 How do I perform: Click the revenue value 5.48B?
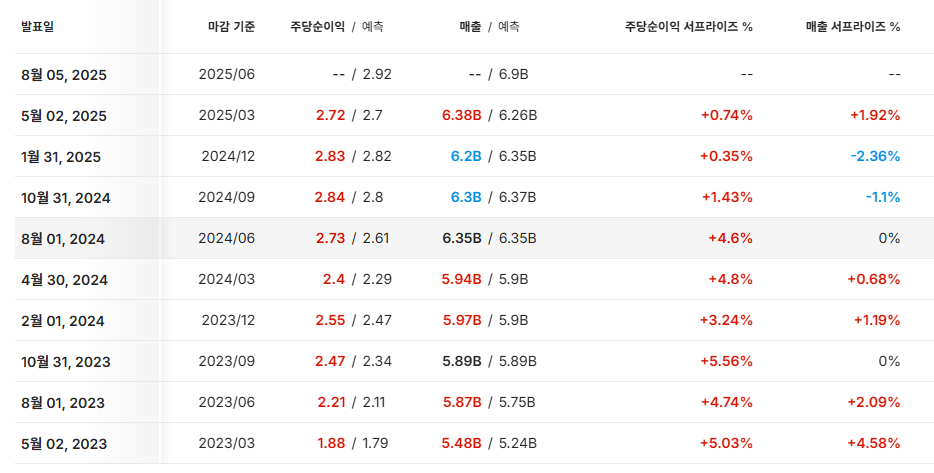pos(462,444)
